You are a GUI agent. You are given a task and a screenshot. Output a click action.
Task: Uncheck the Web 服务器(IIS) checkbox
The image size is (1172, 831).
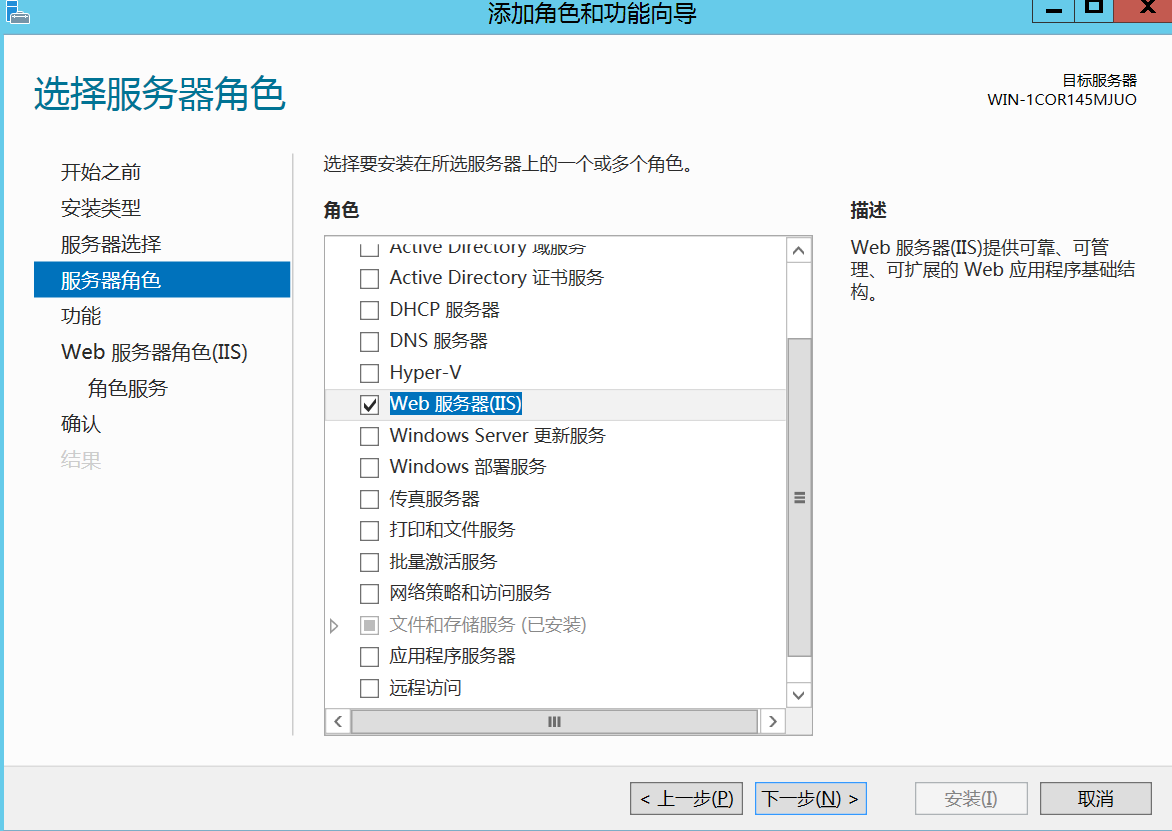[x=370, y=404]
